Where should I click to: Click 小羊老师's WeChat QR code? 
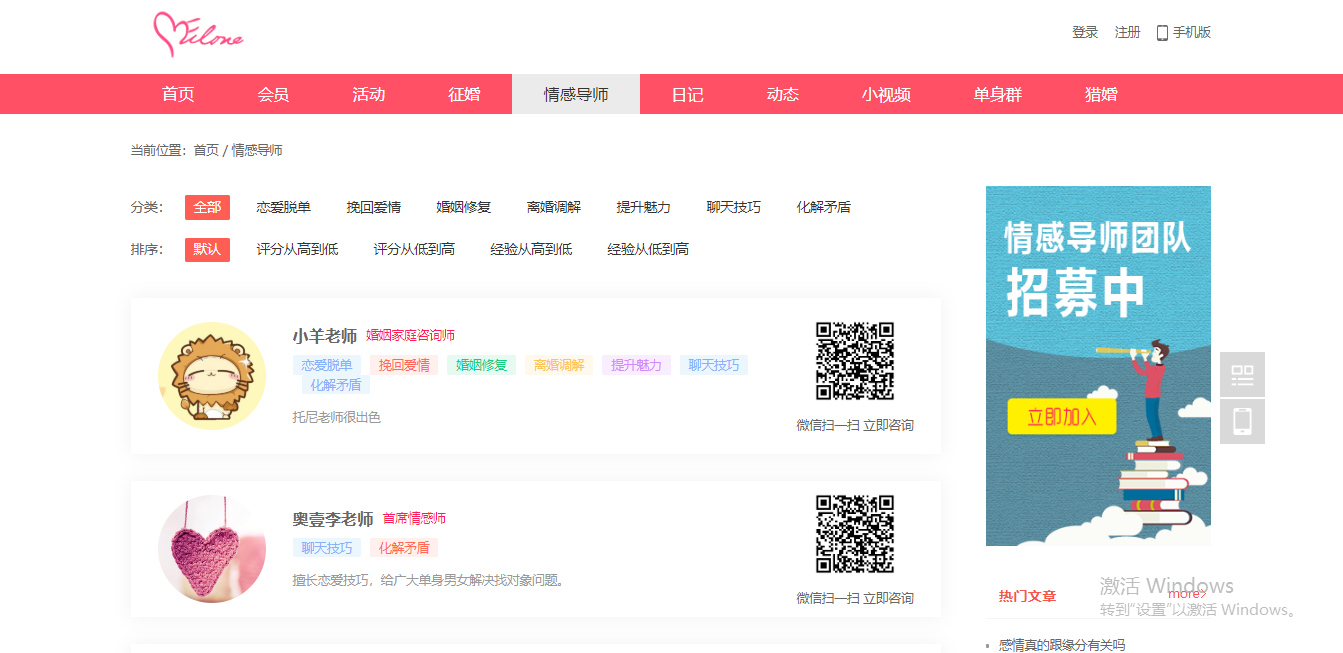[855, 361]
